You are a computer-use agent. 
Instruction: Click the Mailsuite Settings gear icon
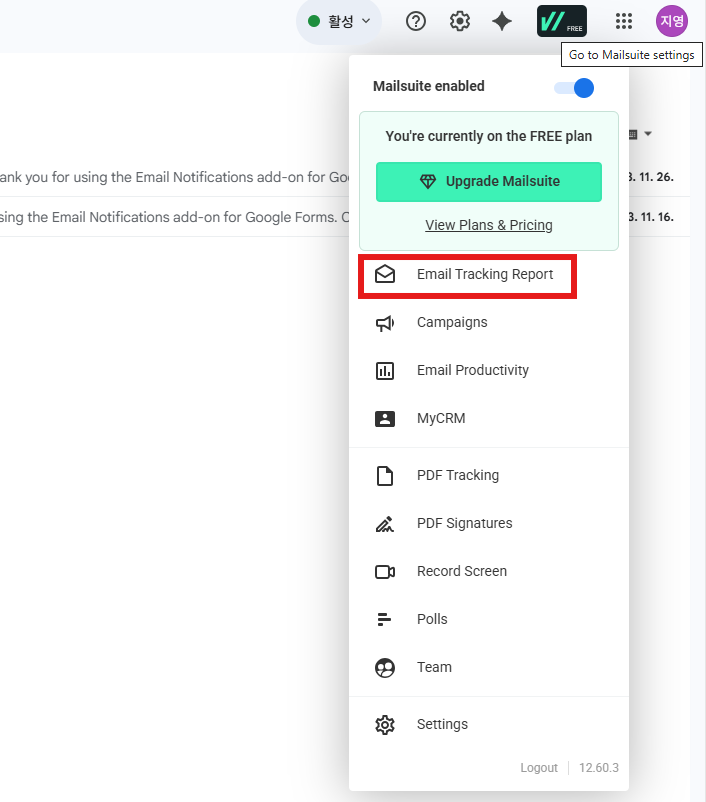[385, 725]
